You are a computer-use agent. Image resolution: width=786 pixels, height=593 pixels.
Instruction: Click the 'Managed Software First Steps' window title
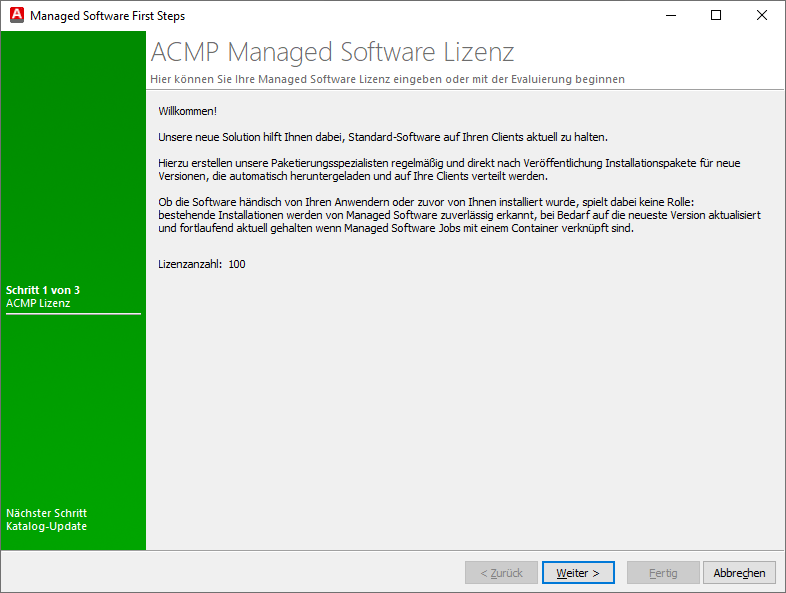(x=107, y=16)
